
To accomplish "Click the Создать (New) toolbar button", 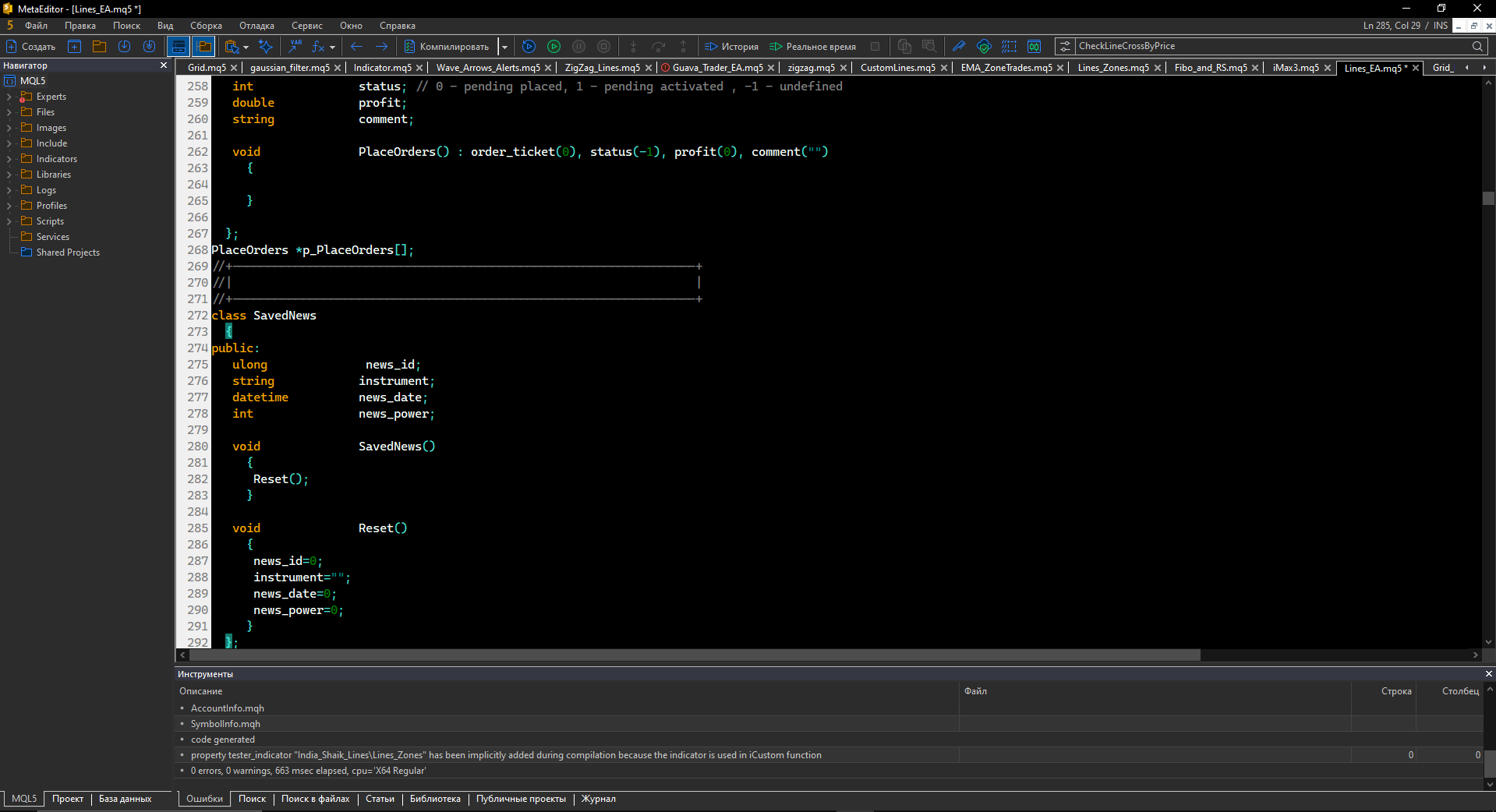I will pos(31,47).
